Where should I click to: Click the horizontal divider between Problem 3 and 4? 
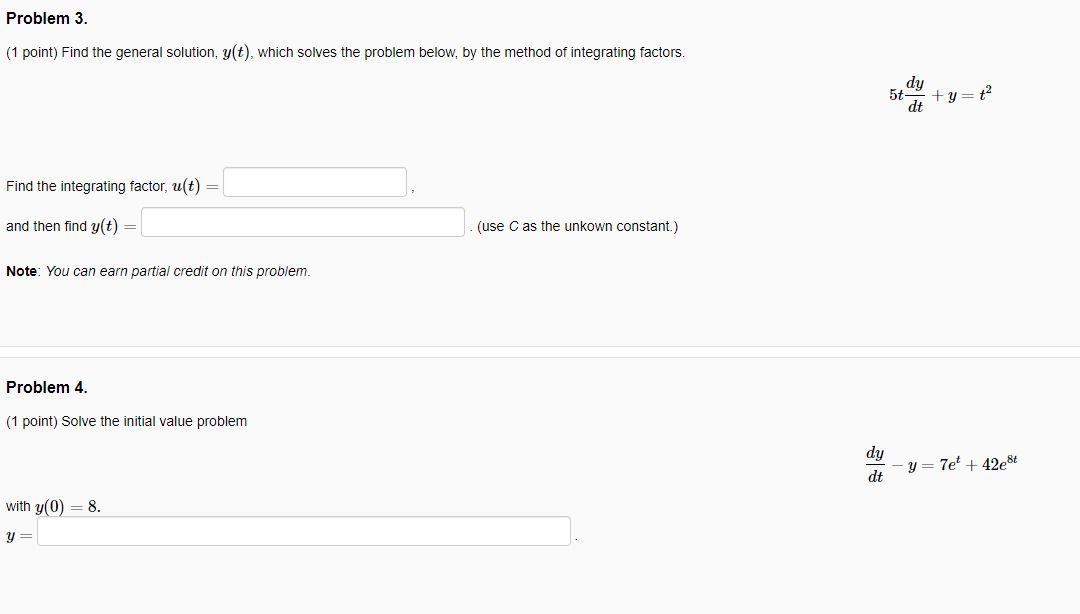click(540, 351)
